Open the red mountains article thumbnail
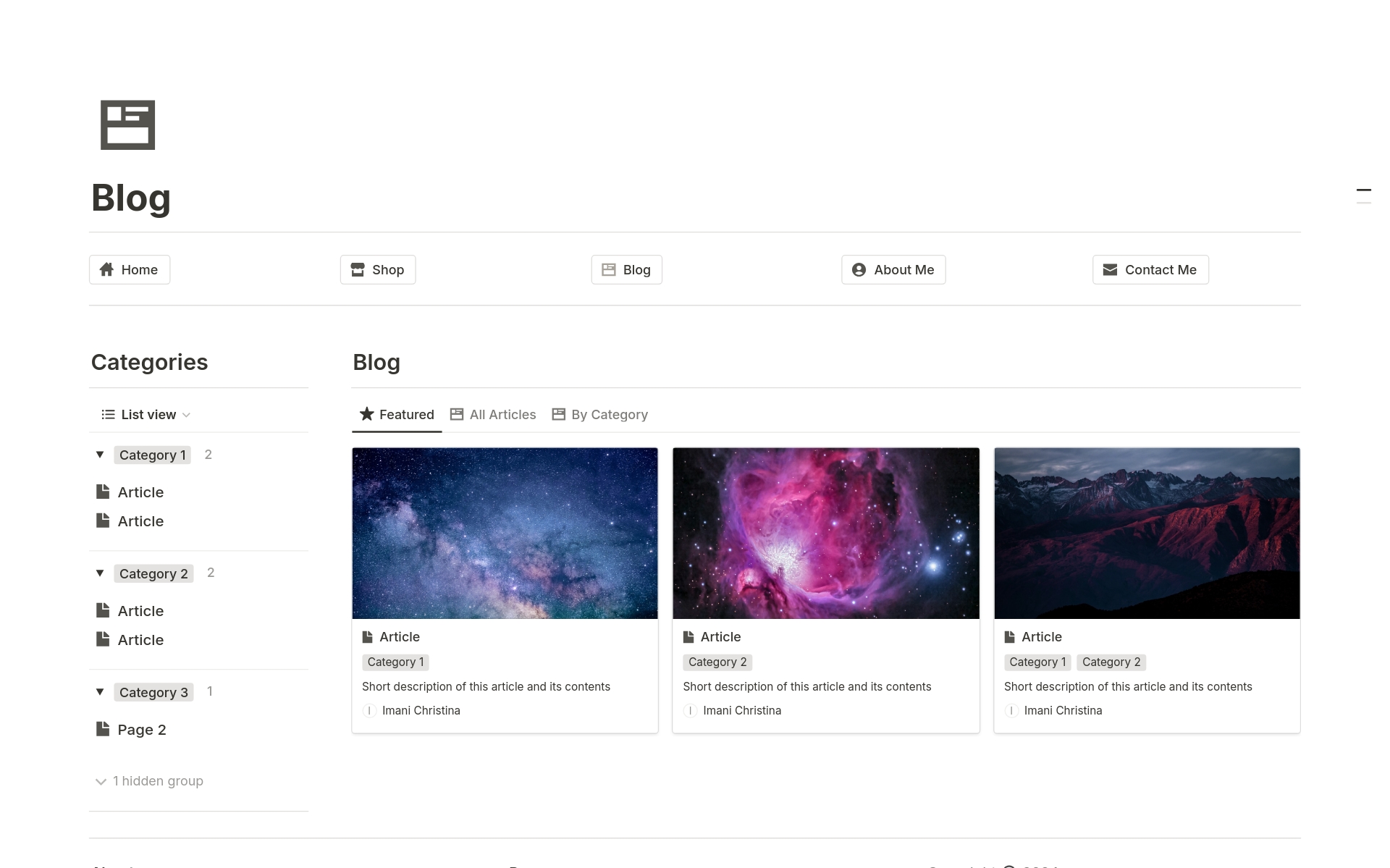1390x868 pixels. click(1147, 534)
